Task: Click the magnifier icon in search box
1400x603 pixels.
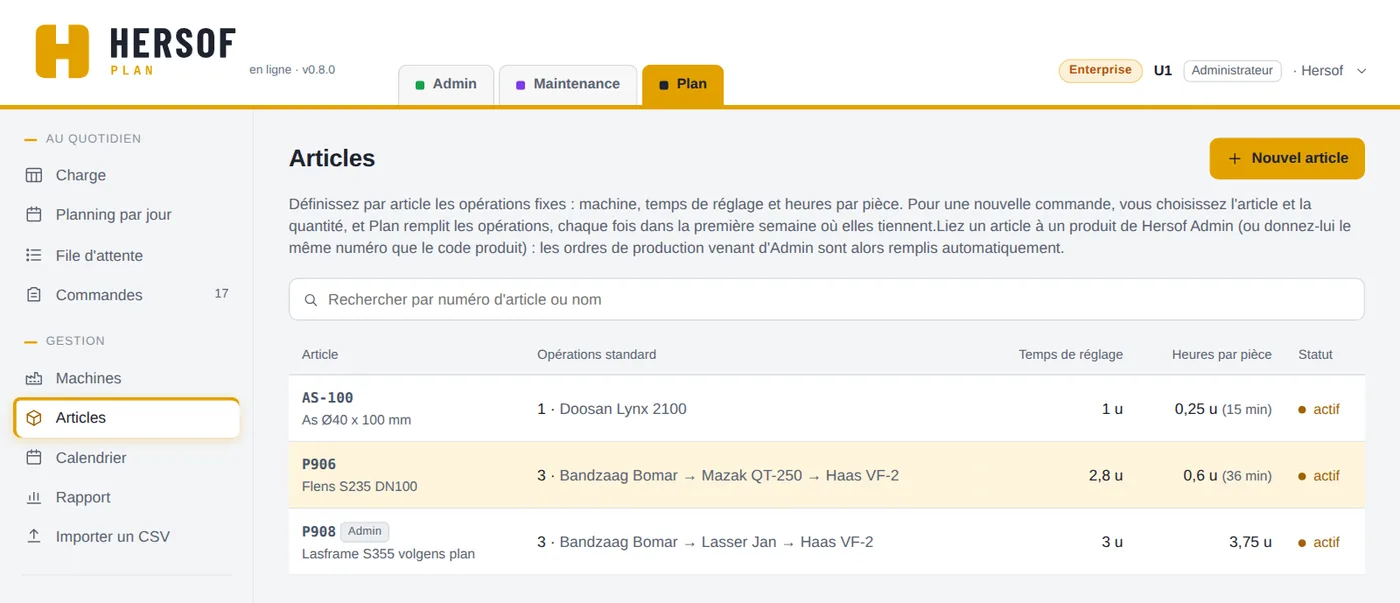Action: pos(311,300)
